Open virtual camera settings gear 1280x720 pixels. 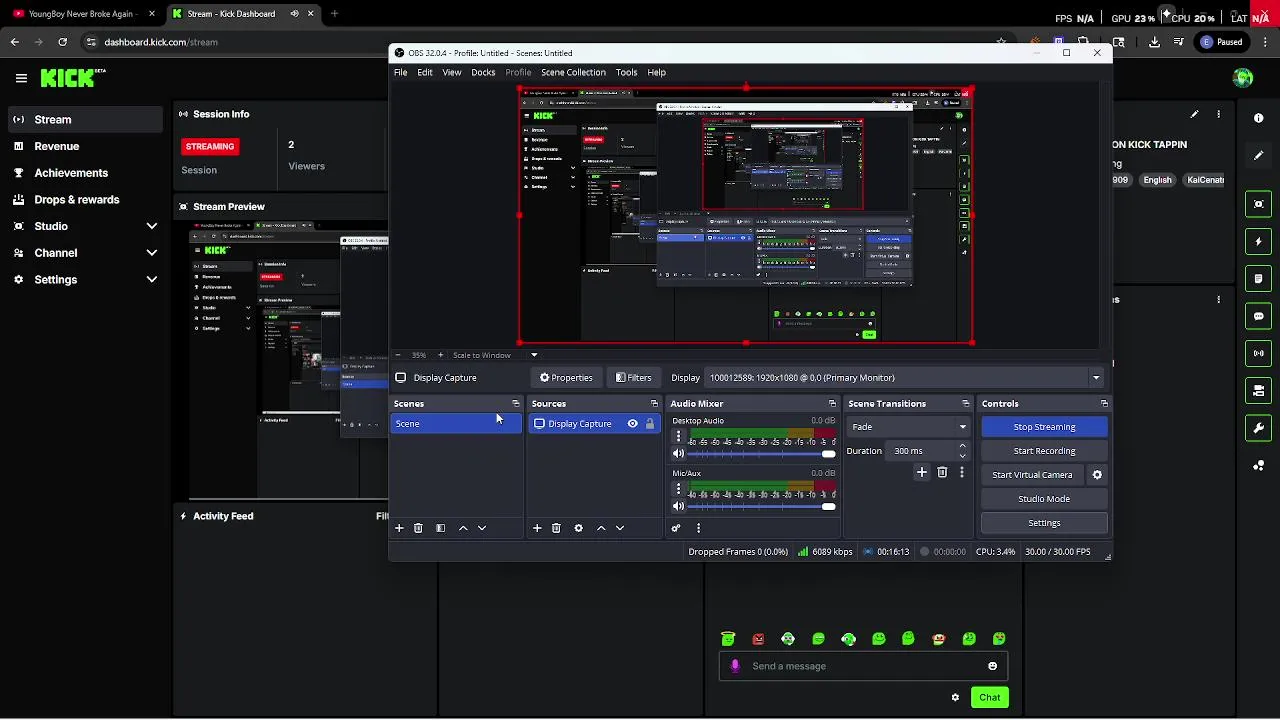tap(1097, 475)
